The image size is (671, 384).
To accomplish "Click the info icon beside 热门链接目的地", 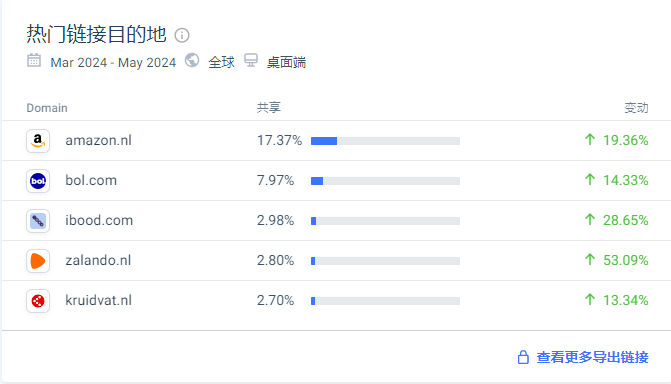I will click(182, 35).
